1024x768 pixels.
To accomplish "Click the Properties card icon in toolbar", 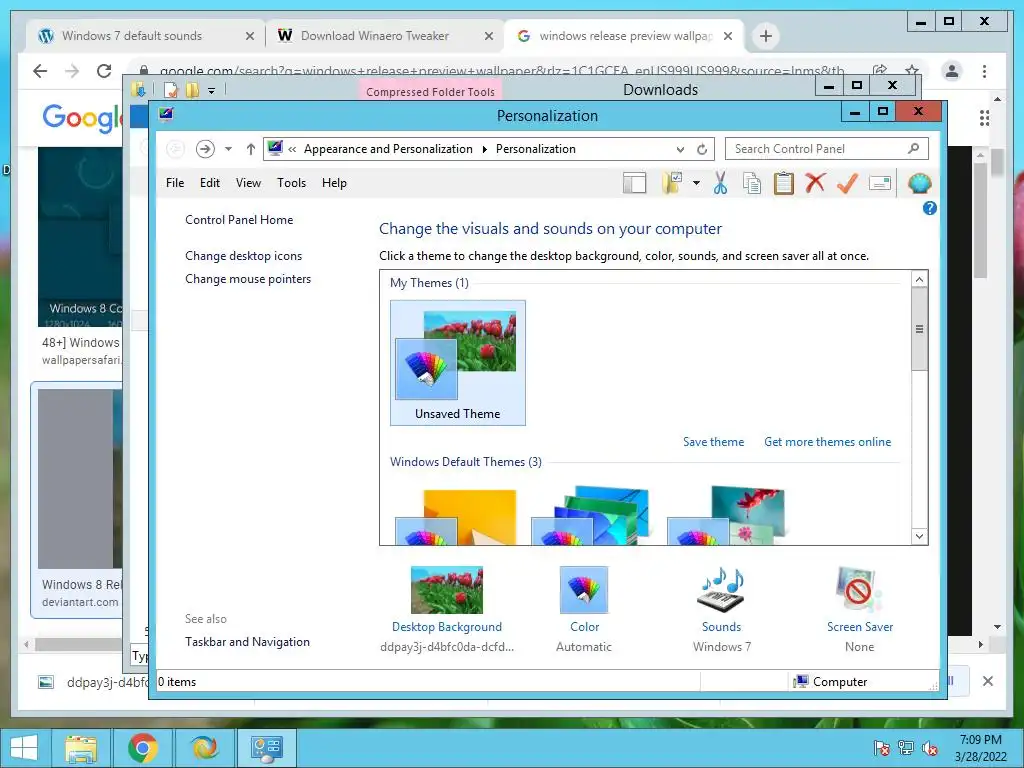I will (x=880, y=184).
